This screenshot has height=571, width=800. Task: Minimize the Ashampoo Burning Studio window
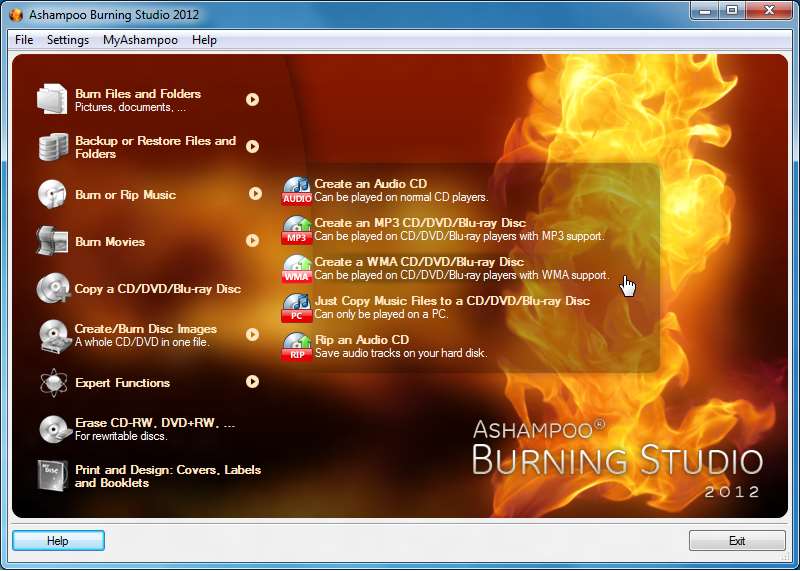pos(705,11)
